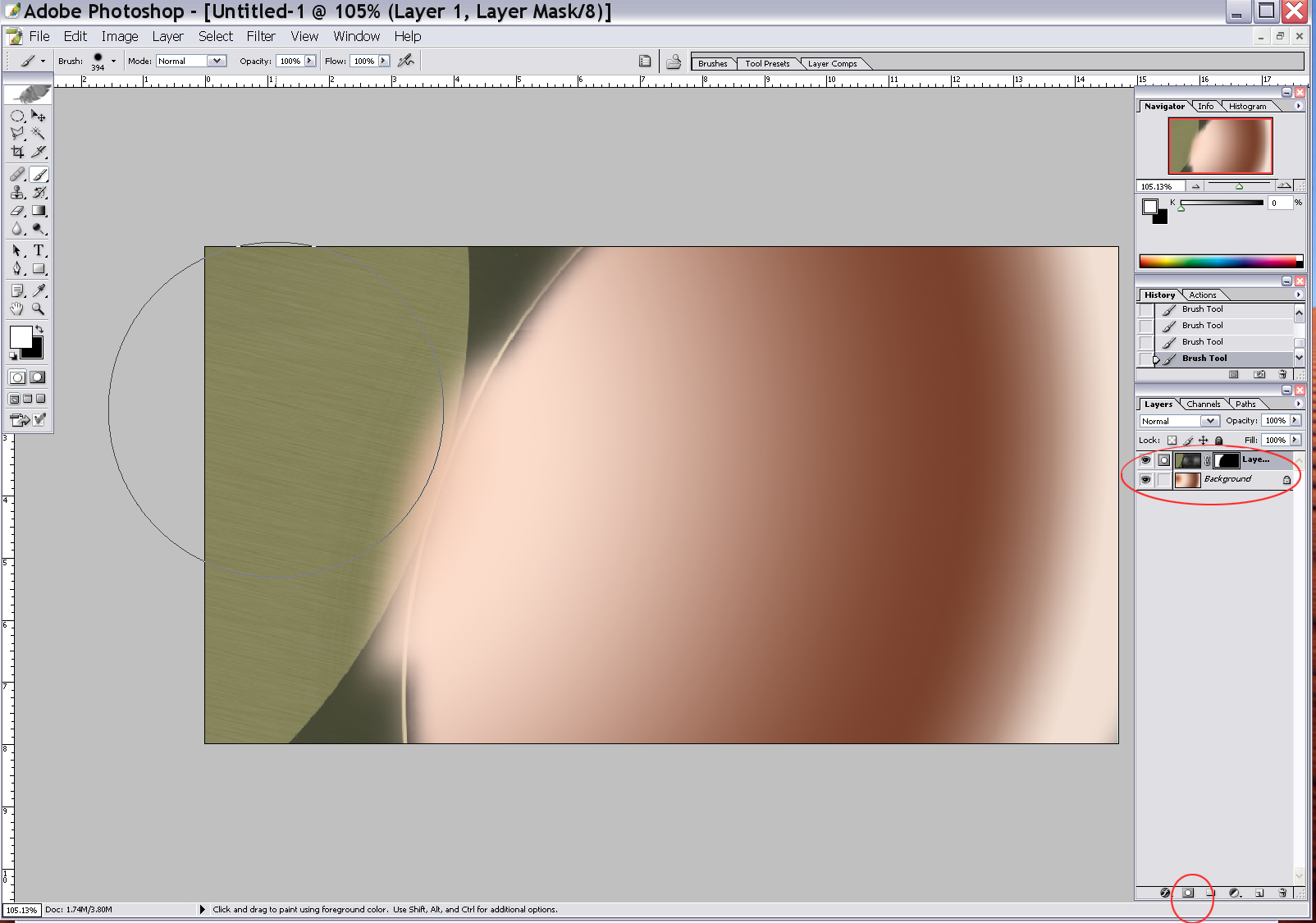Open the Layers panel flyout menu
The width and height of the screenshot is (1316, 923).
(1298, 404)
